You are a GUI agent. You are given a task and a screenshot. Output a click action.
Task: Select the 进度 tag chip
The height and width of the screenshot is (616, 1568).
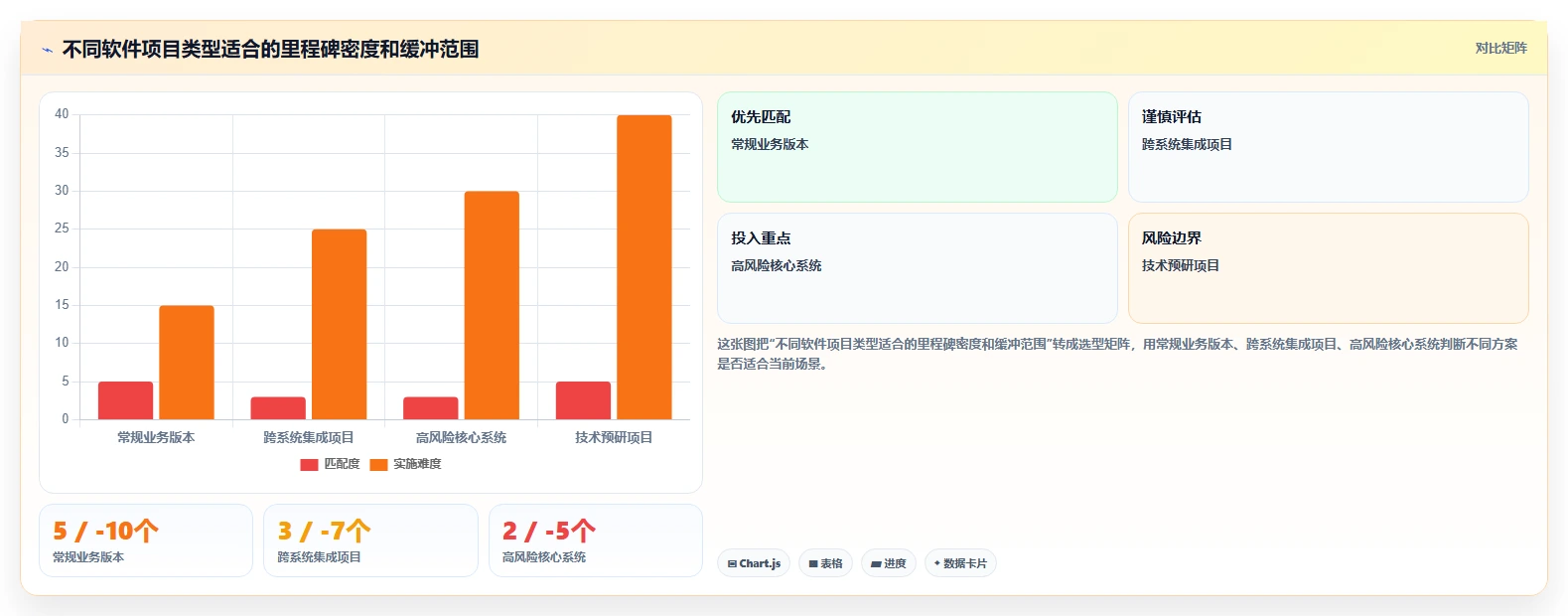pos(889,563)
